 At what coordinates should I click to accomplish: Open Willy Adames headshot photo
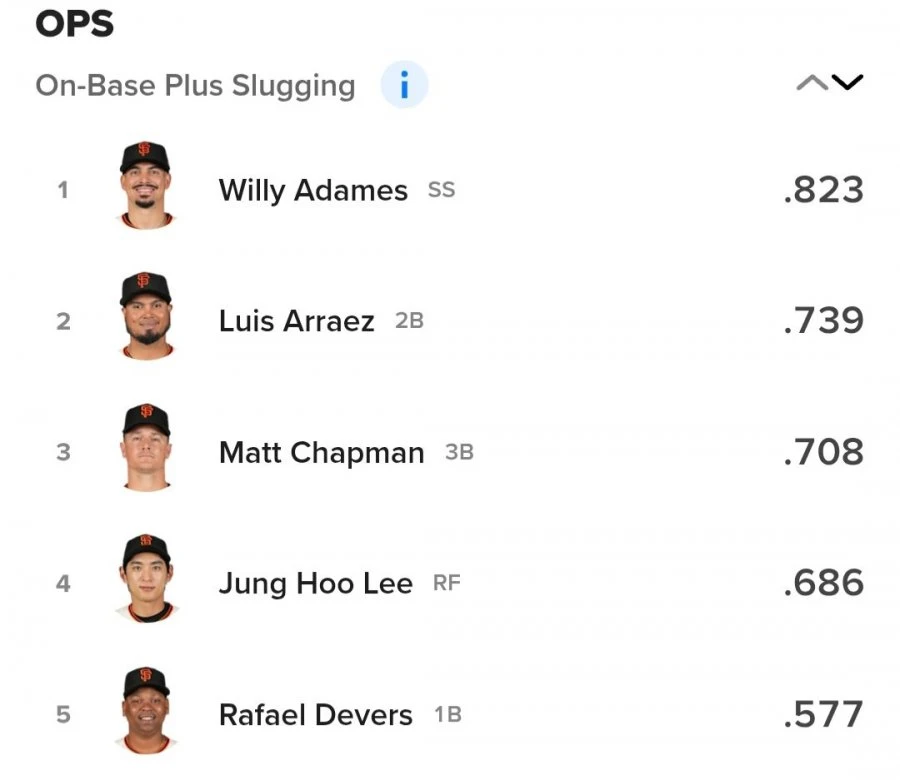[146, 185]
